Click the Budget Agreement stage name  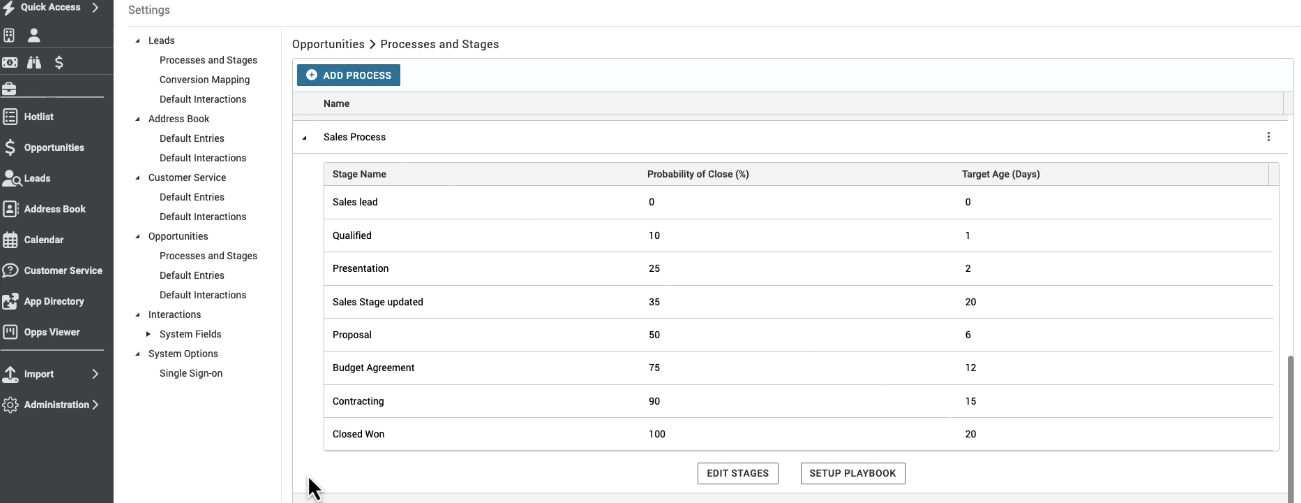pyautogui.click(x=373, y=368)
